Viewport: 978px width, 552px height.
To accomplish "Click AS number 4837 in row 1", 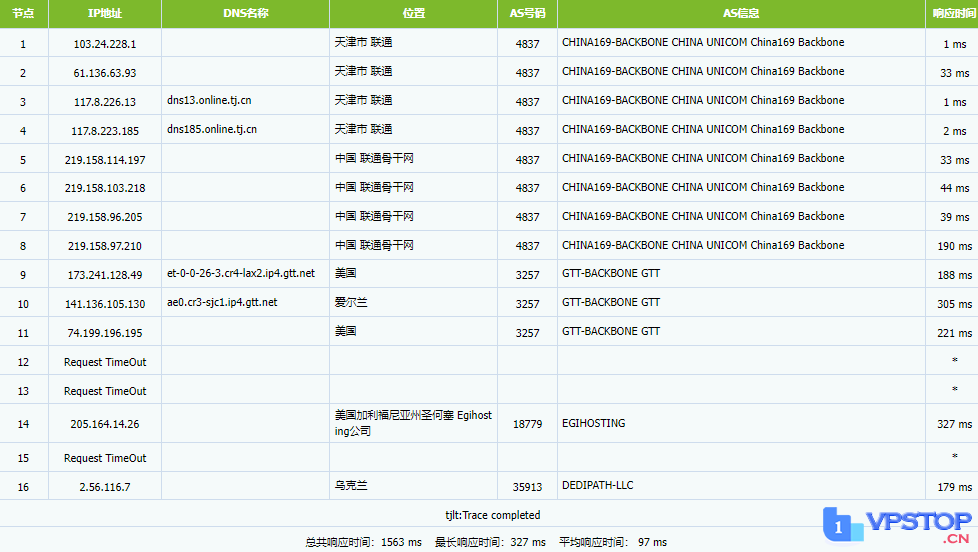I will (528, 44).
